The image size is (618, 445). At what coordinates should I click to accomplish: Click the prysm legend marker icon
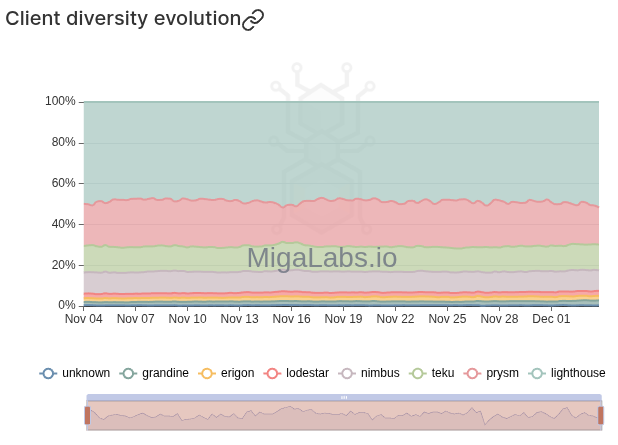pyautogui.click(x=473, y=373)
